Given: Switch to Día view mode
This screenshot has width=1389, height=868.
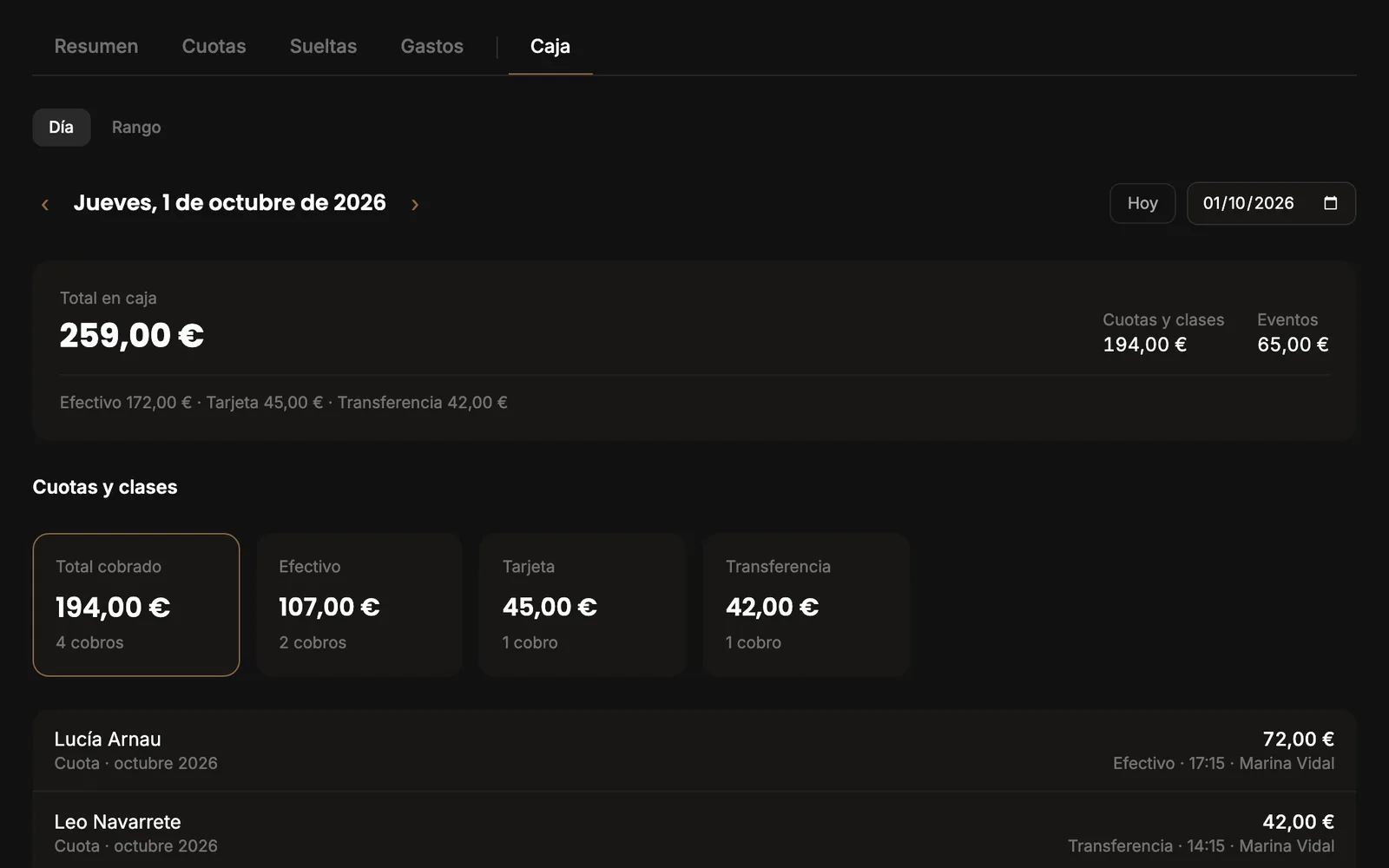Looking at the screenshot, I should [62, 128].
